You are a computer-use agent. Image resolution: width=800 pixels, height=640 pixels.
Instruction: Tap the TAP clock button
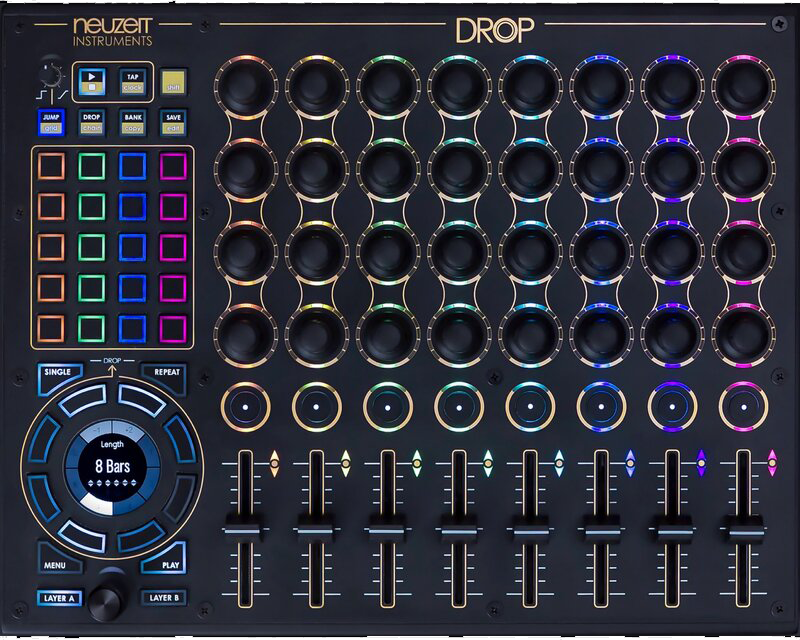point(132,82)
